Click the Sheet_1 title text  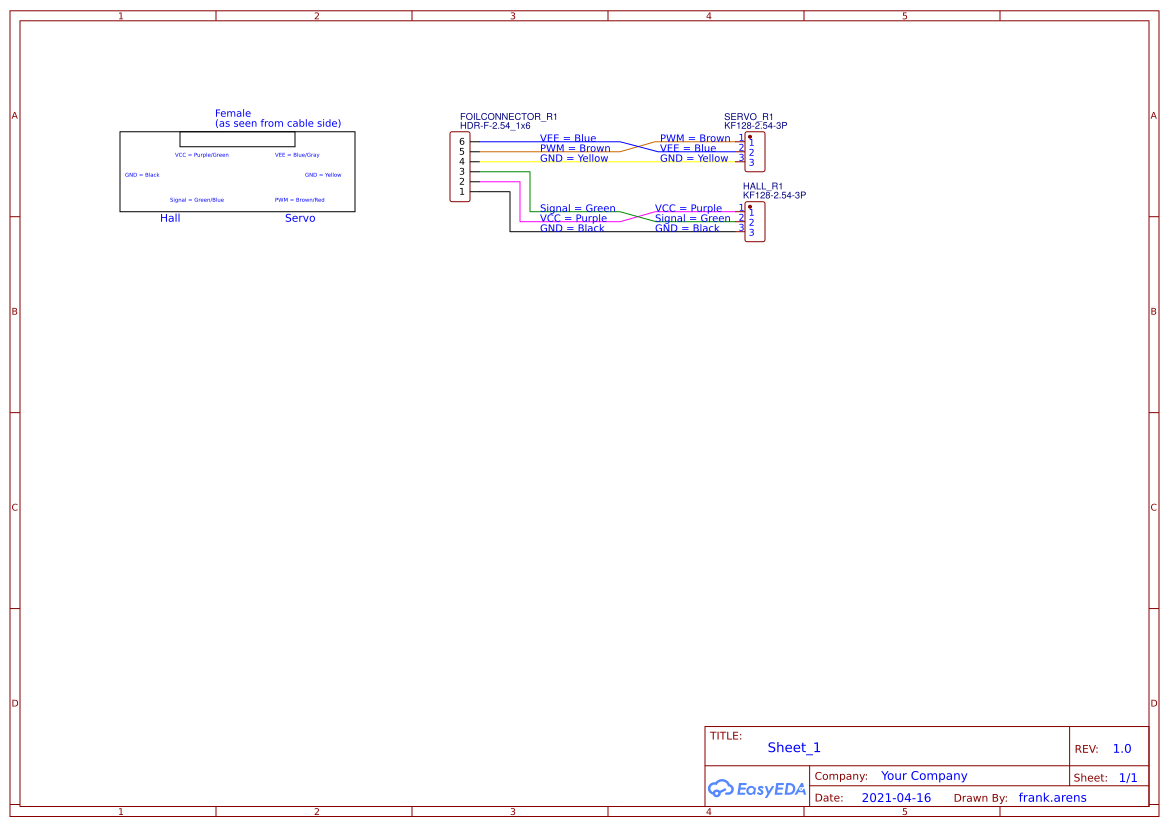(x=793, y=747)
